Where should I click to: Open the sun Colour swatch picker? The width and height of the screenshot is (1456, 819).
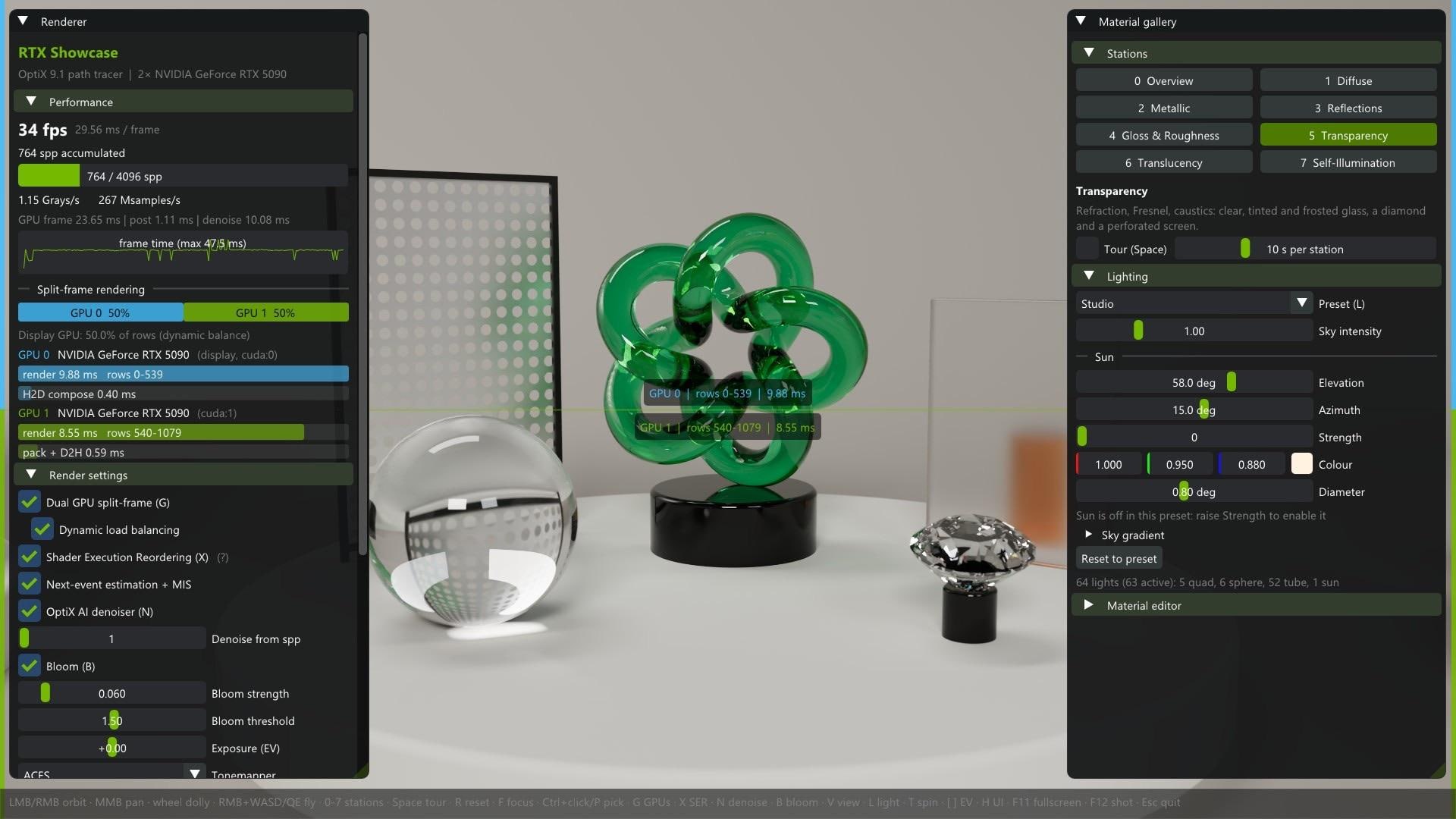pos(1301,464)
